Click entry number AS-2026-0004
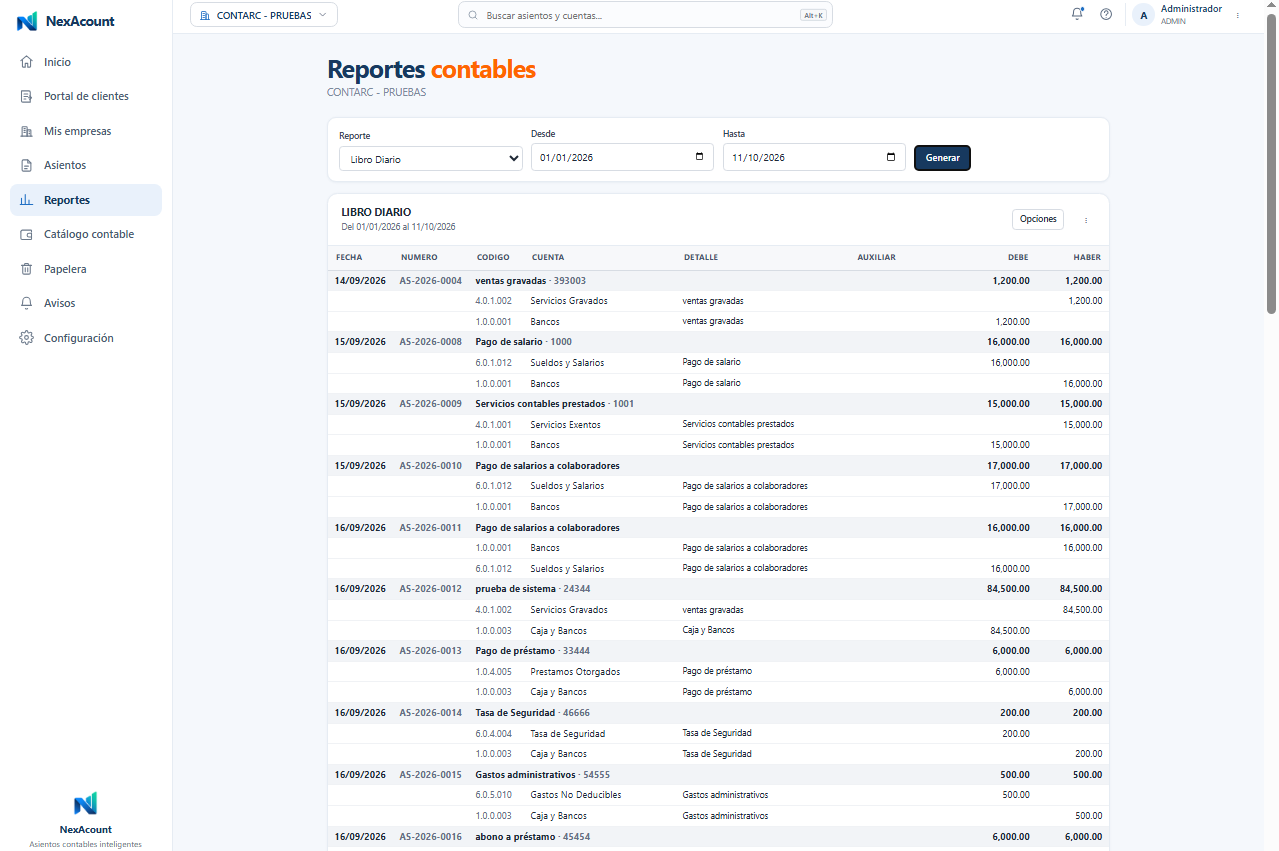Viewport: 1279px width, 851px height. tap(431, 281)
